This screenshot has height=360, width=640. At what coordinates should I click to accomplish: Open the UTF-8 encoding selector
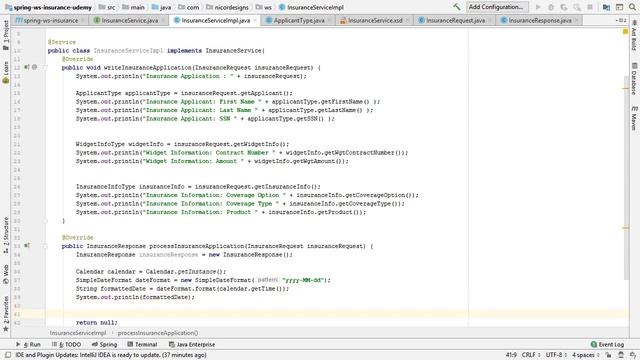point(556,355)
